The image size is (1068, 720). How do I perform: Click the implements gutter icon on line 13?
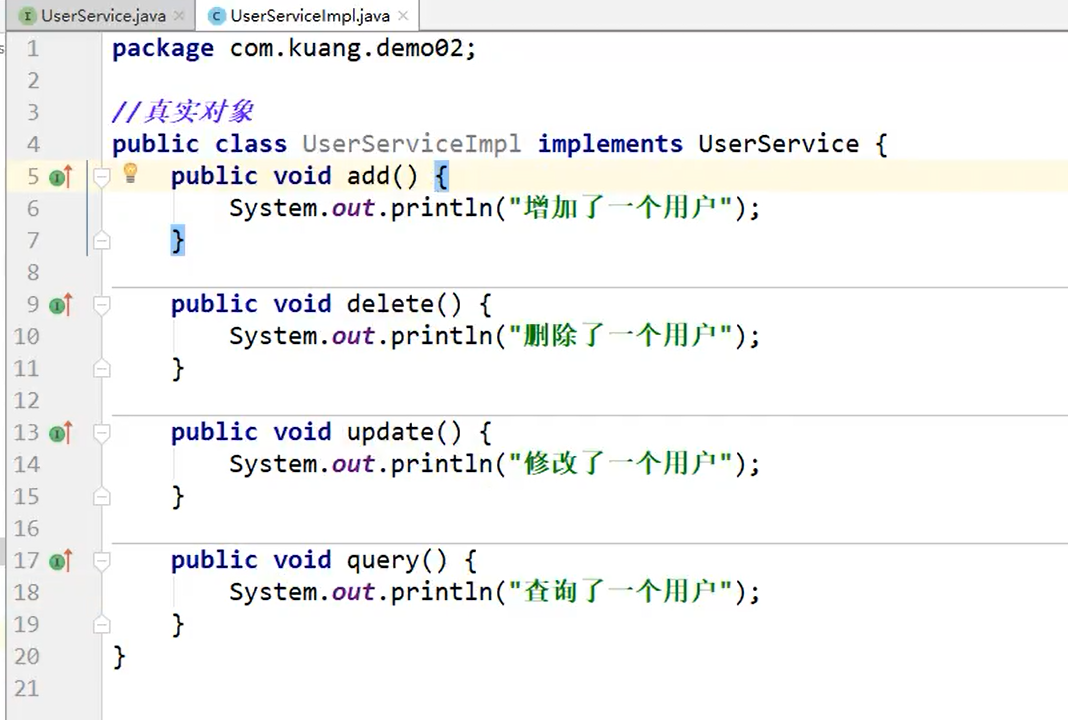click(61, 433)
